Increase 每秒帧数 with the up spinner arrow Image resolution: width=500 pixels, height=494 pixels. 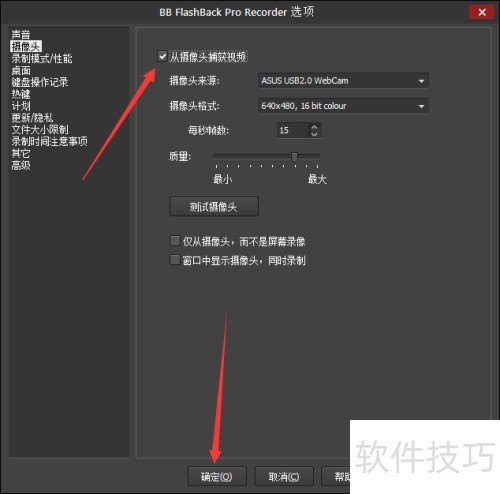pyautogui.click(x=314, y=127)
